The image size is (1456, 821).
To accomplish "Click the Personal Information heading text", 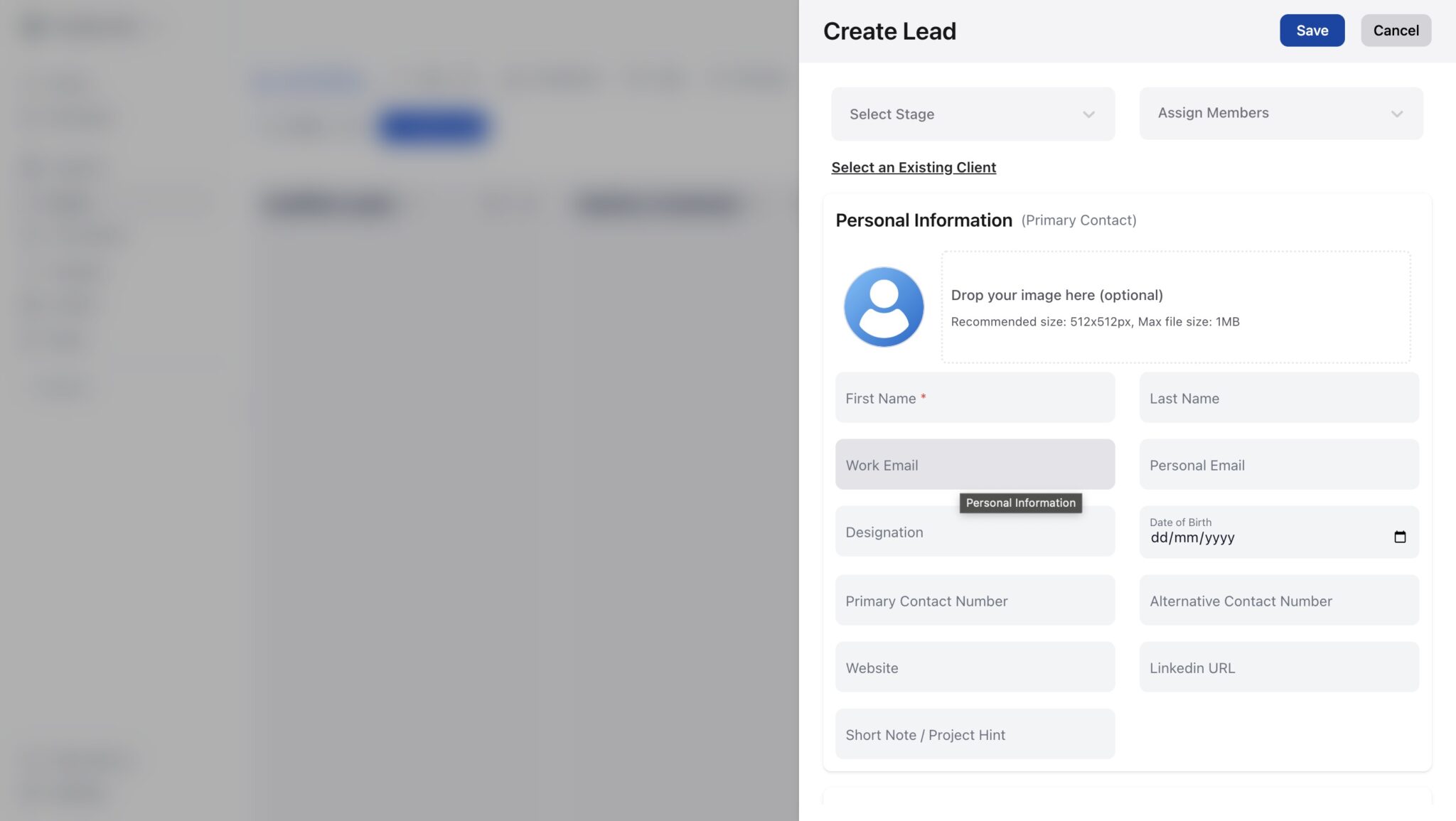I will 924,220.
